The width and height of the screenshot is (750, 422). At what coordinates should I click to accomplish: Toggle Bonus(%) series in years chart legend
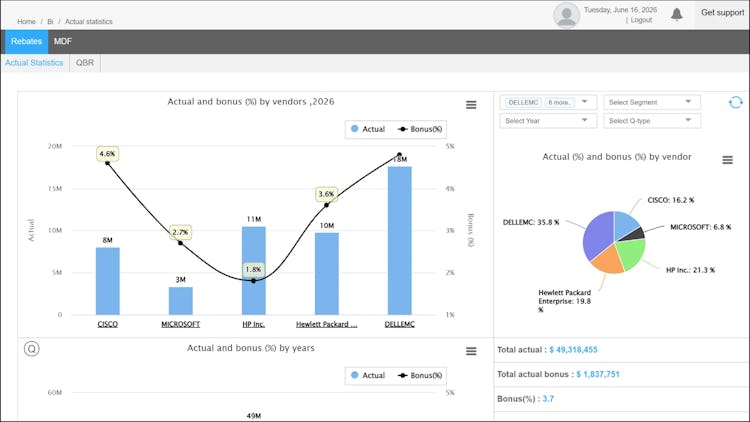420,376
